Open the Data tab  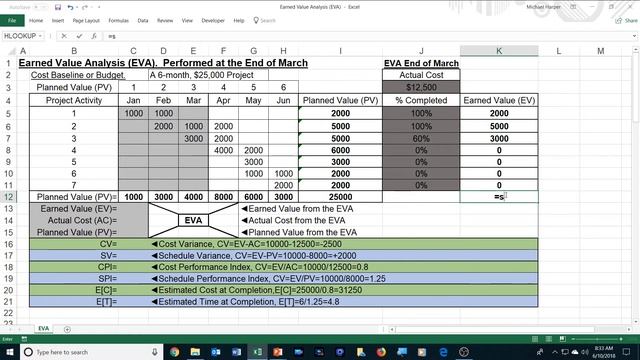pos(143,20)
